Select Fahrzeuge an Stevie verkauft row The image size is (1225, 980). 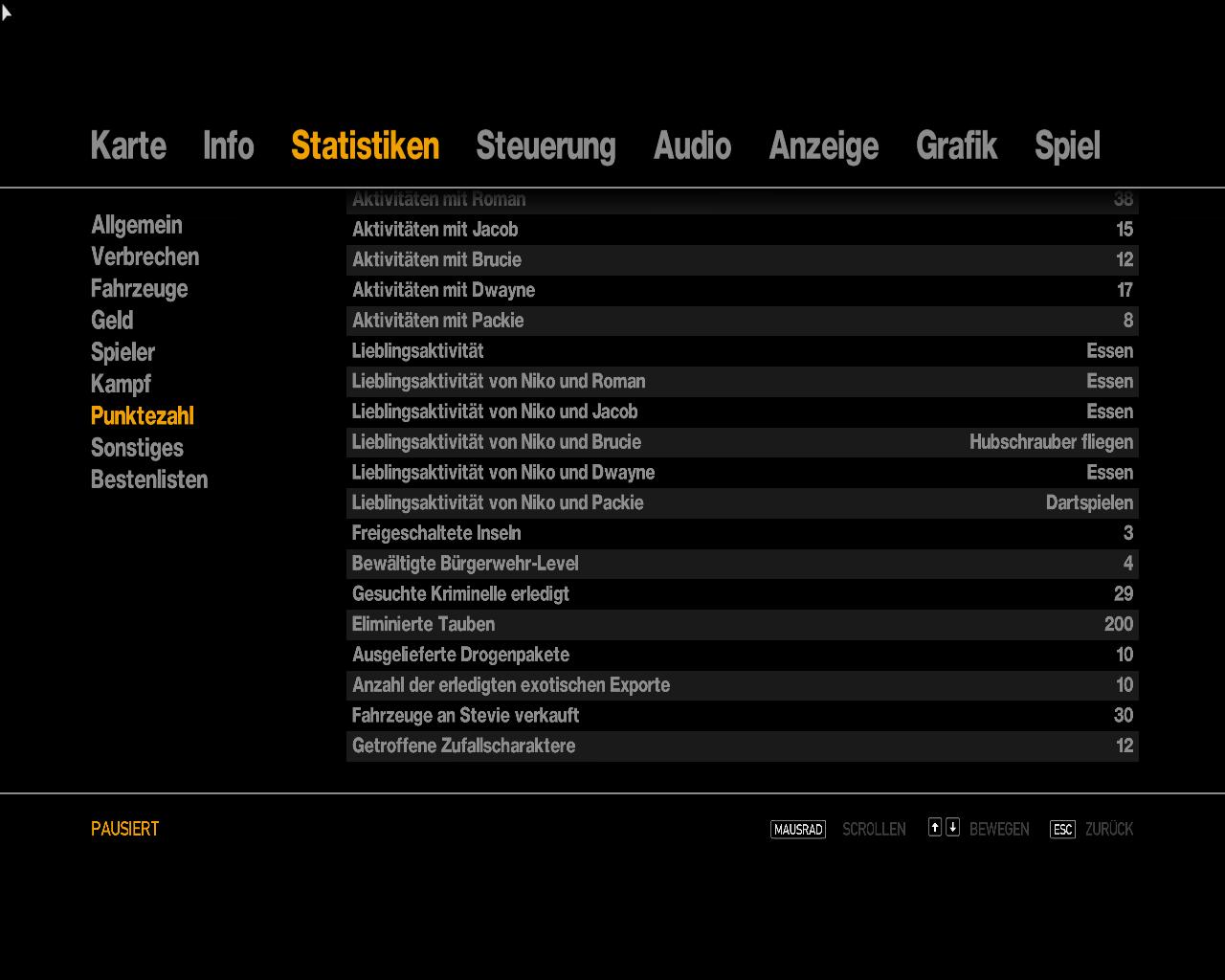pos(743,716)
